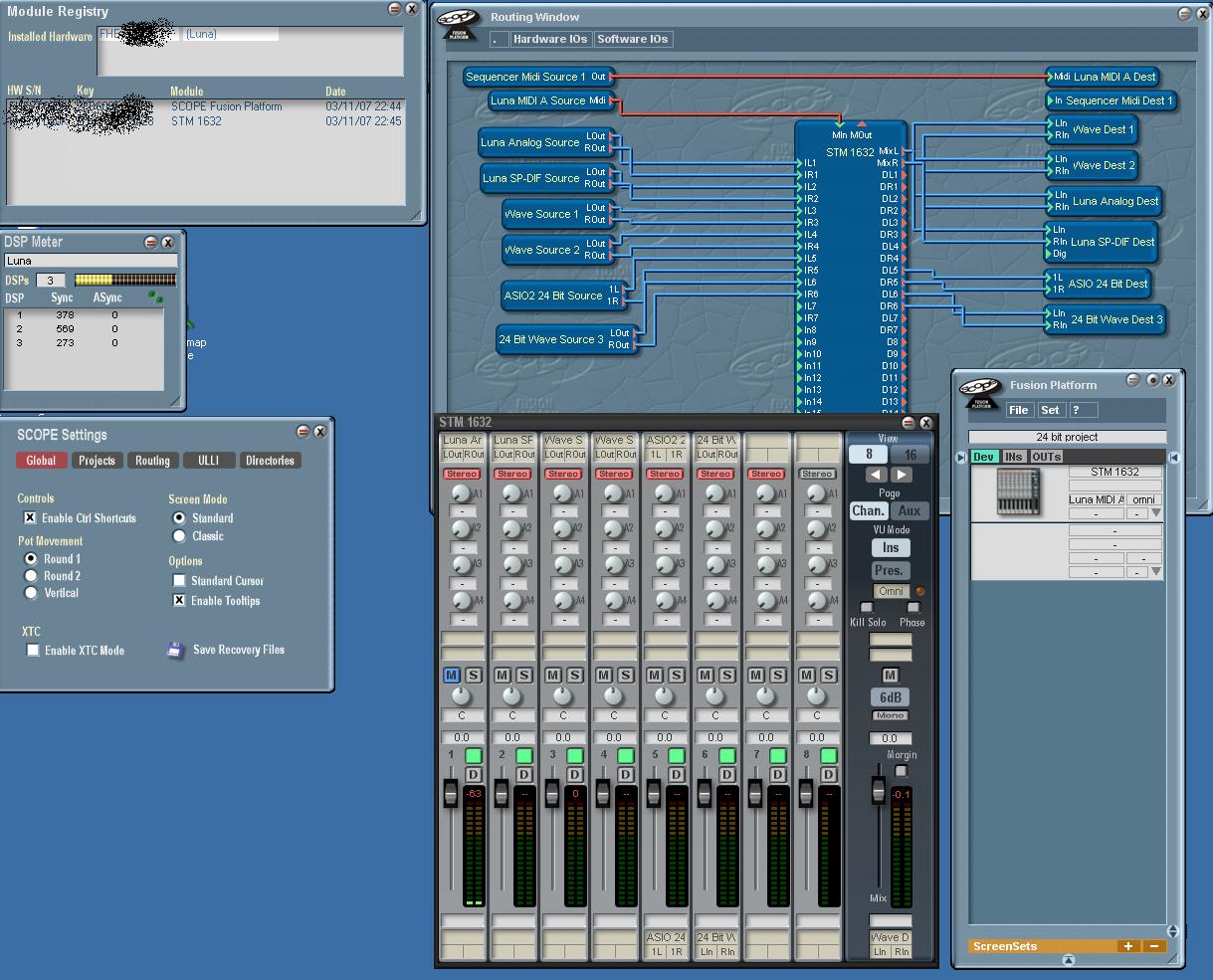Screen dimensions: 1213x980
Task: Open the Directories tab in SCOPE Settings
Action: 270,461
